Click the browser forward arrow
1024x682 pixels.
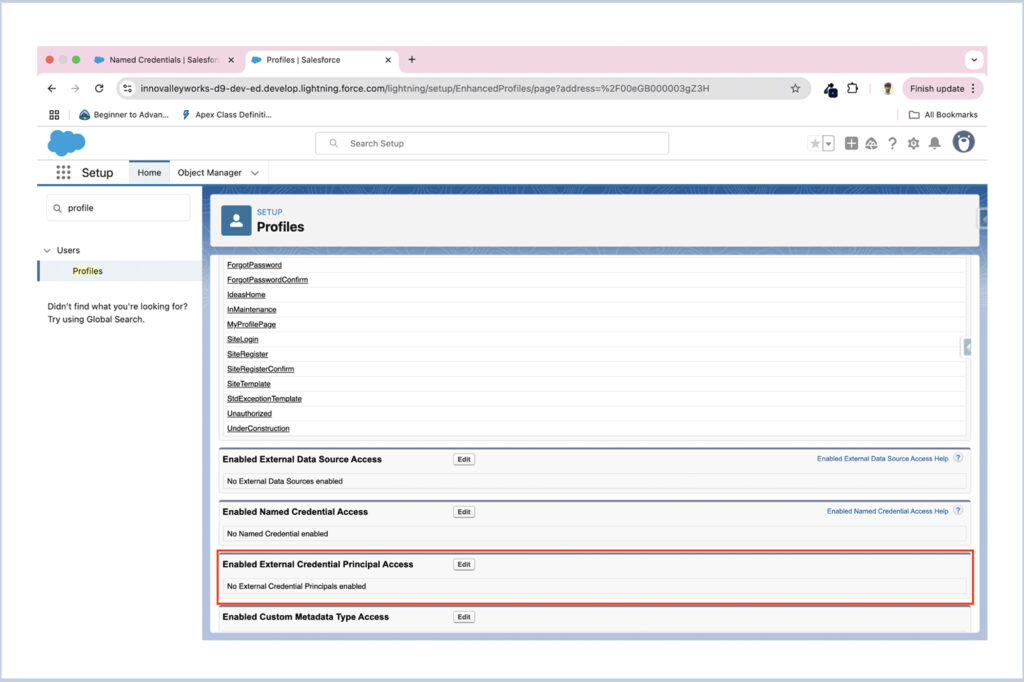(75, 88)
